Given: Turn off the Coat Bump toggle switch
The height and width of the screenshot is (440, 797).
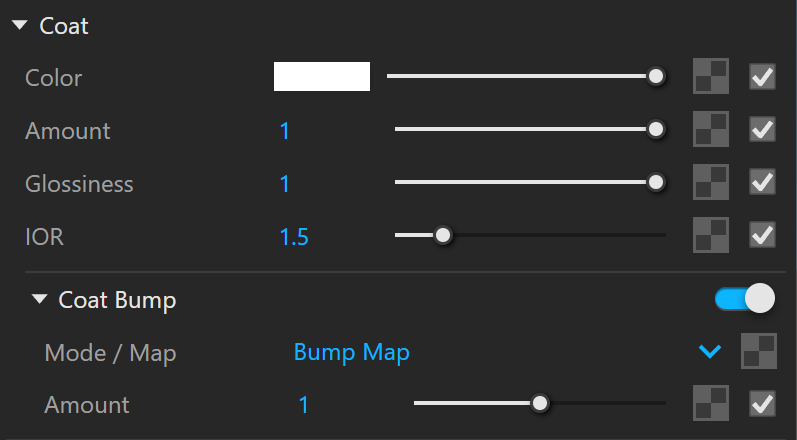Looking at the screenshot, I should click(745, 298).
